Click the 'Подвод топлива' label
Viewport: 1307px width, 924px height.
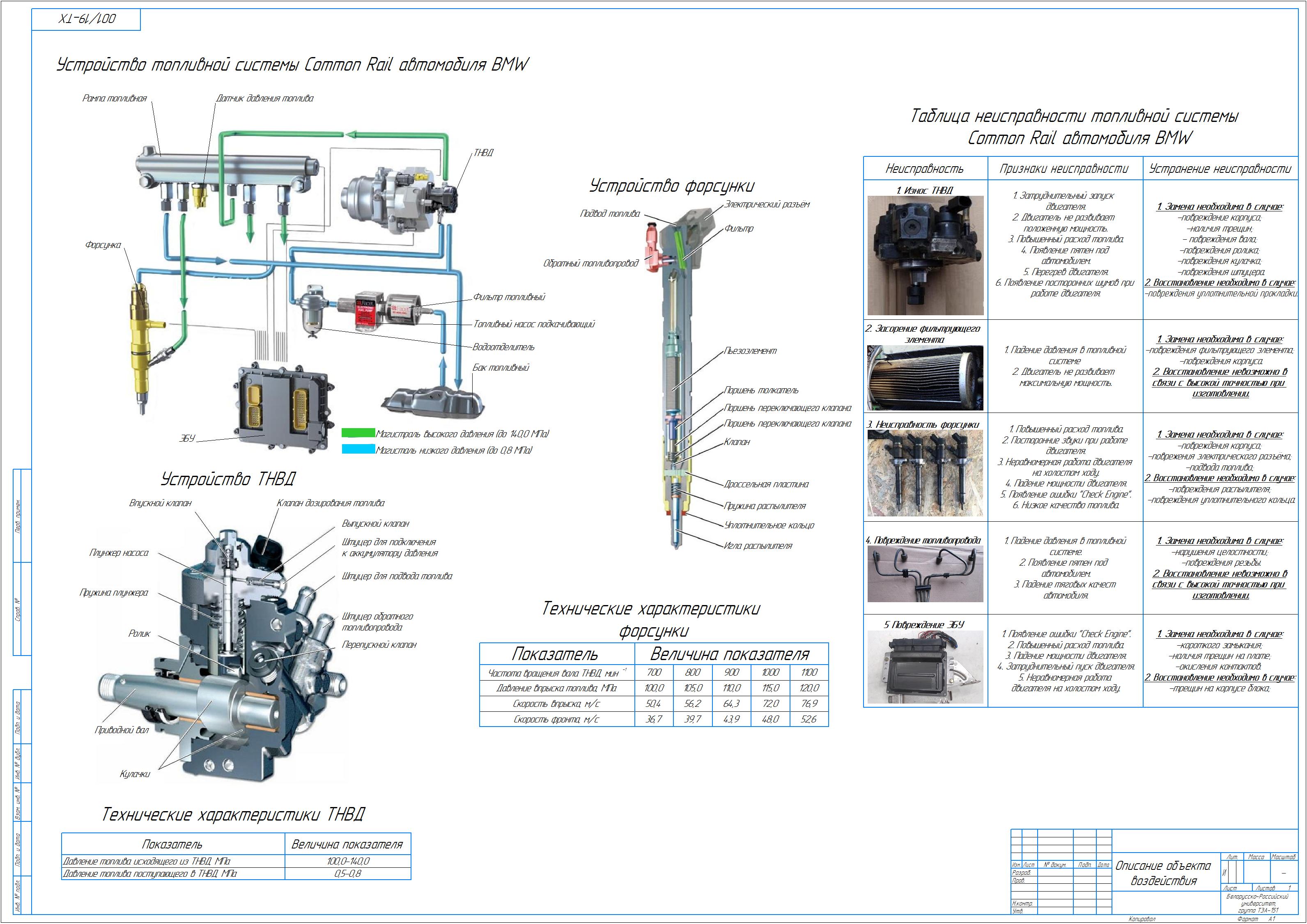[x=610, y=214]
